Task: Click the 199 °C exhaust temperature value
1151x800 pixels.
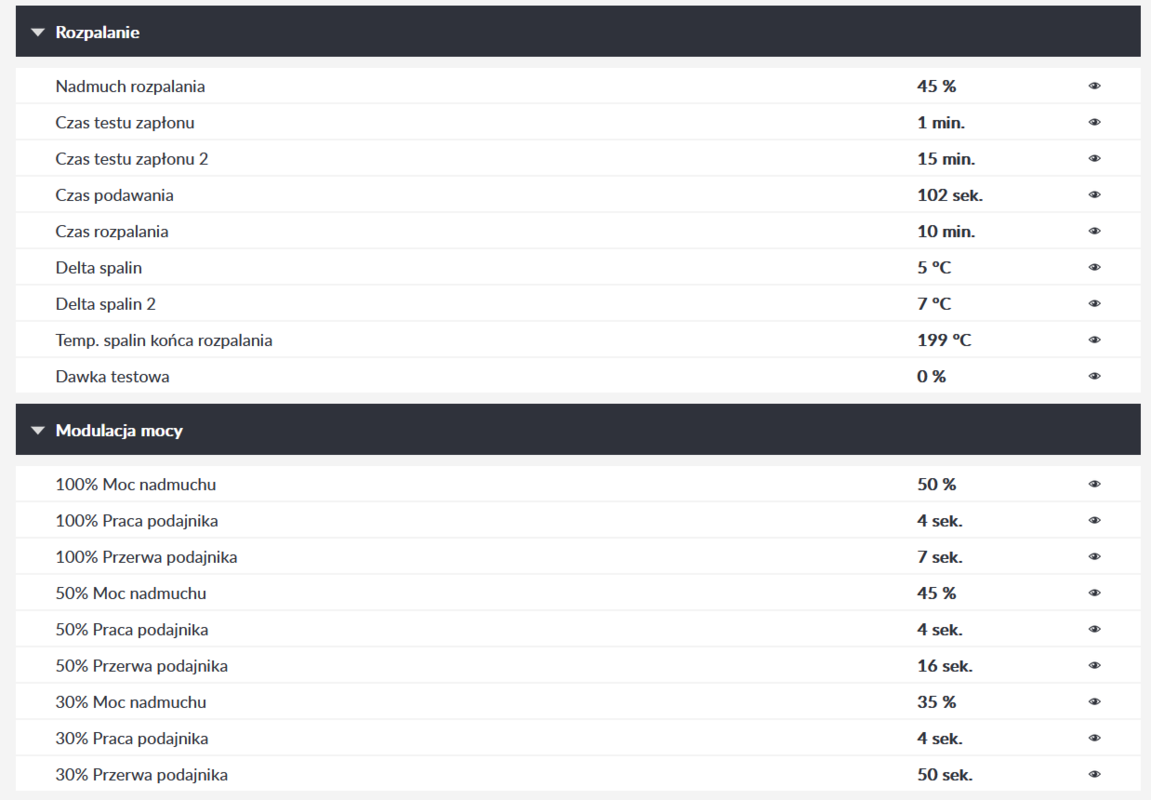Action: coord(943,340)
